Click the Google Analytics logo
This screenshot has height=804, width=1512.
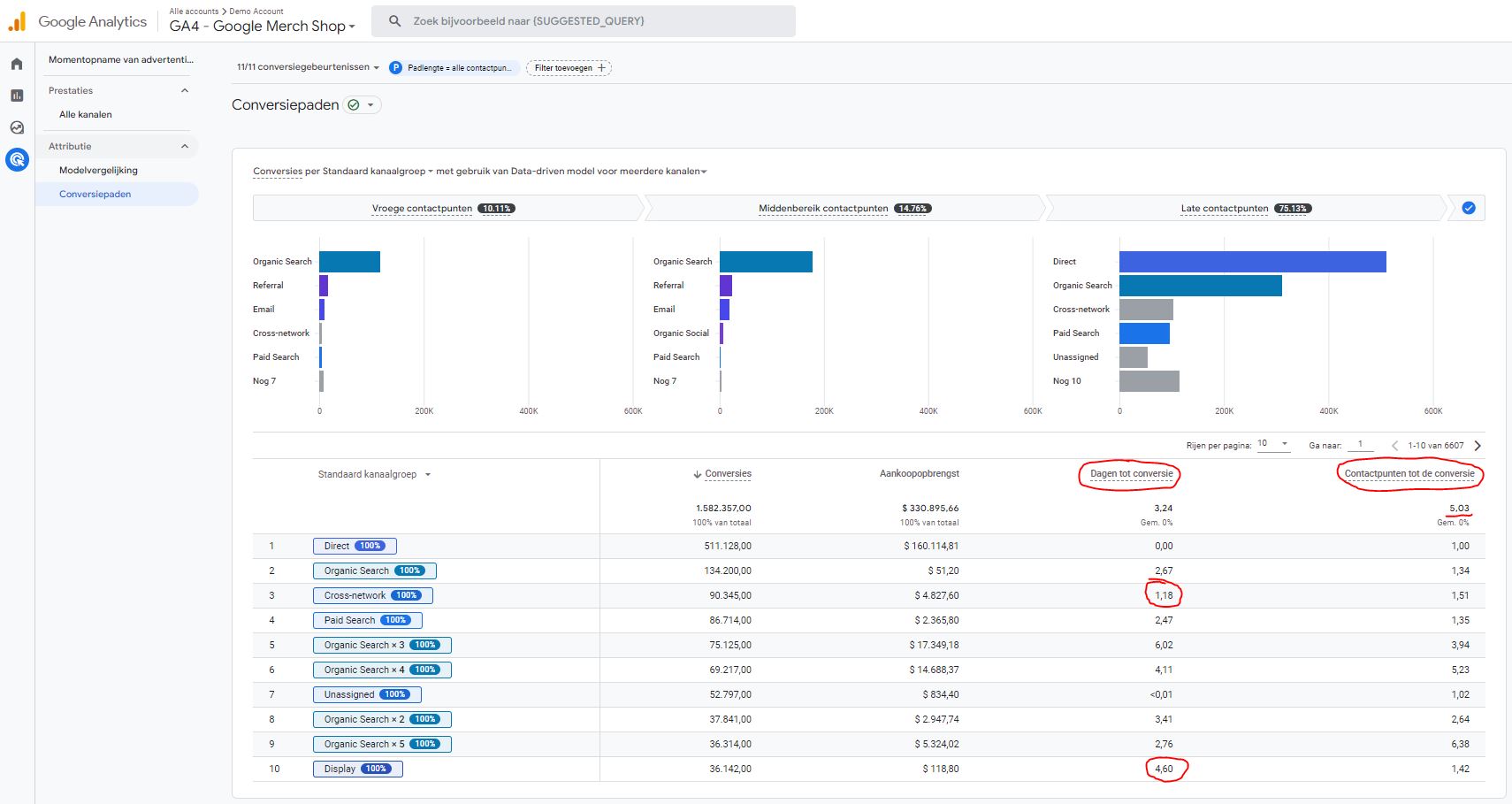[17, 22]
